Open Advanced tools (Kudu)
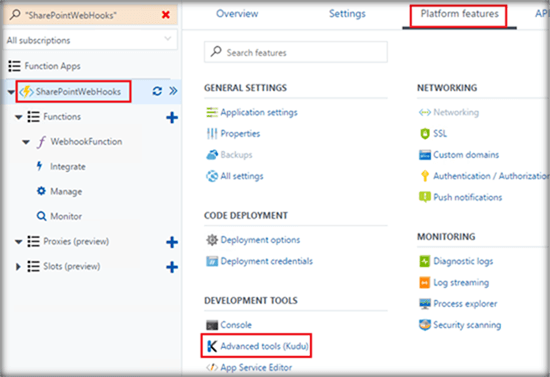The height and width of the screenshot is (377, 550). (258, 346)
